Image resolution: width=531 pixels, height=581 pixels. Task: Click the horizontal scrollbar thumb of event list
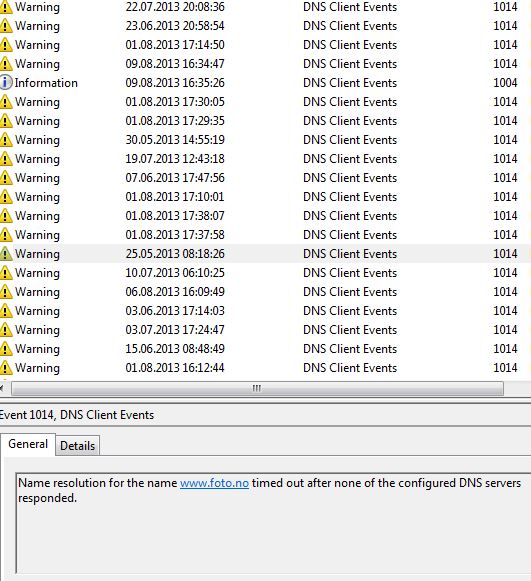257,388
